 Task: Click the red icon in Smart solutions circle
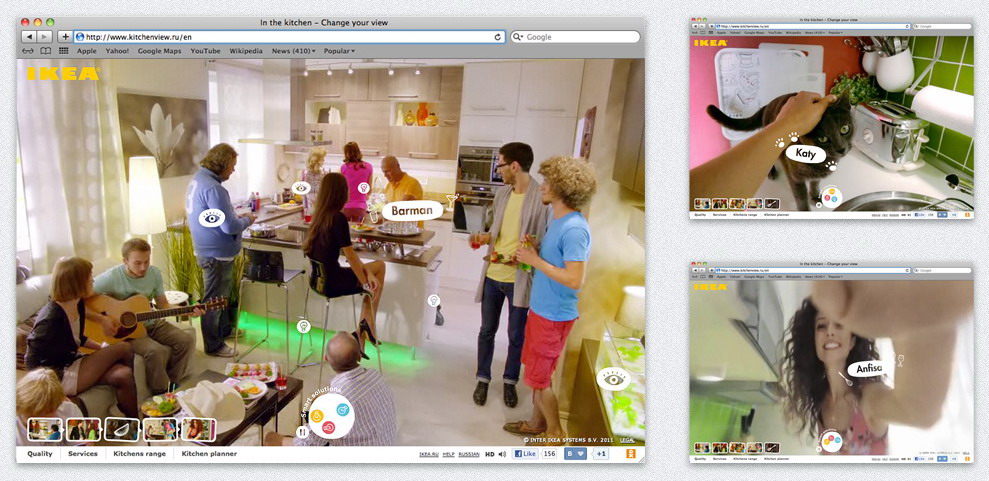(x=327, y=429)
